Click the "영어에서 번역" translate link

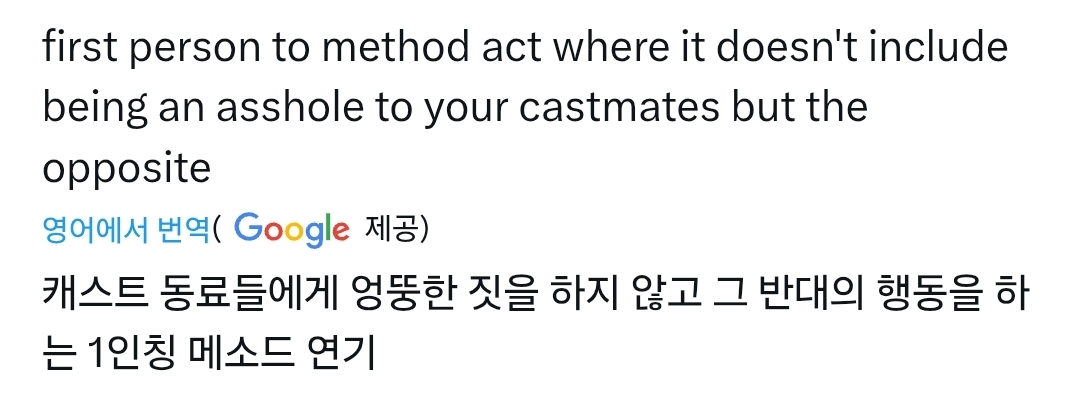125,230
